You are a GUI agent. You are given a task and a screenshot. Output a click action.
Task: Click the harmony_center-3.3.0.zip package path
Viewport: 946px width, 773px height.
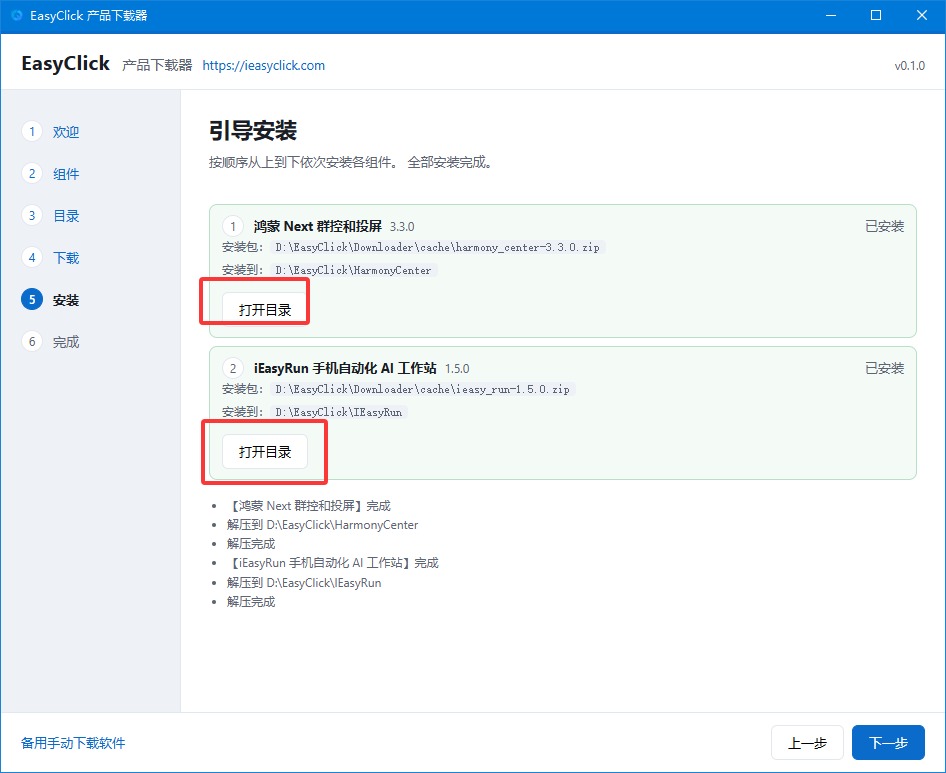tap(437, 247)
